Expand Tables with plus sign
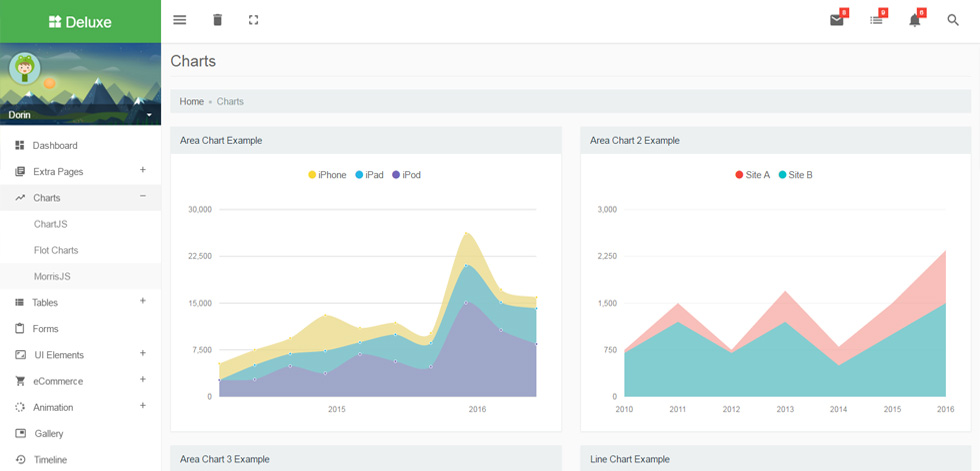 pos(143,300)
